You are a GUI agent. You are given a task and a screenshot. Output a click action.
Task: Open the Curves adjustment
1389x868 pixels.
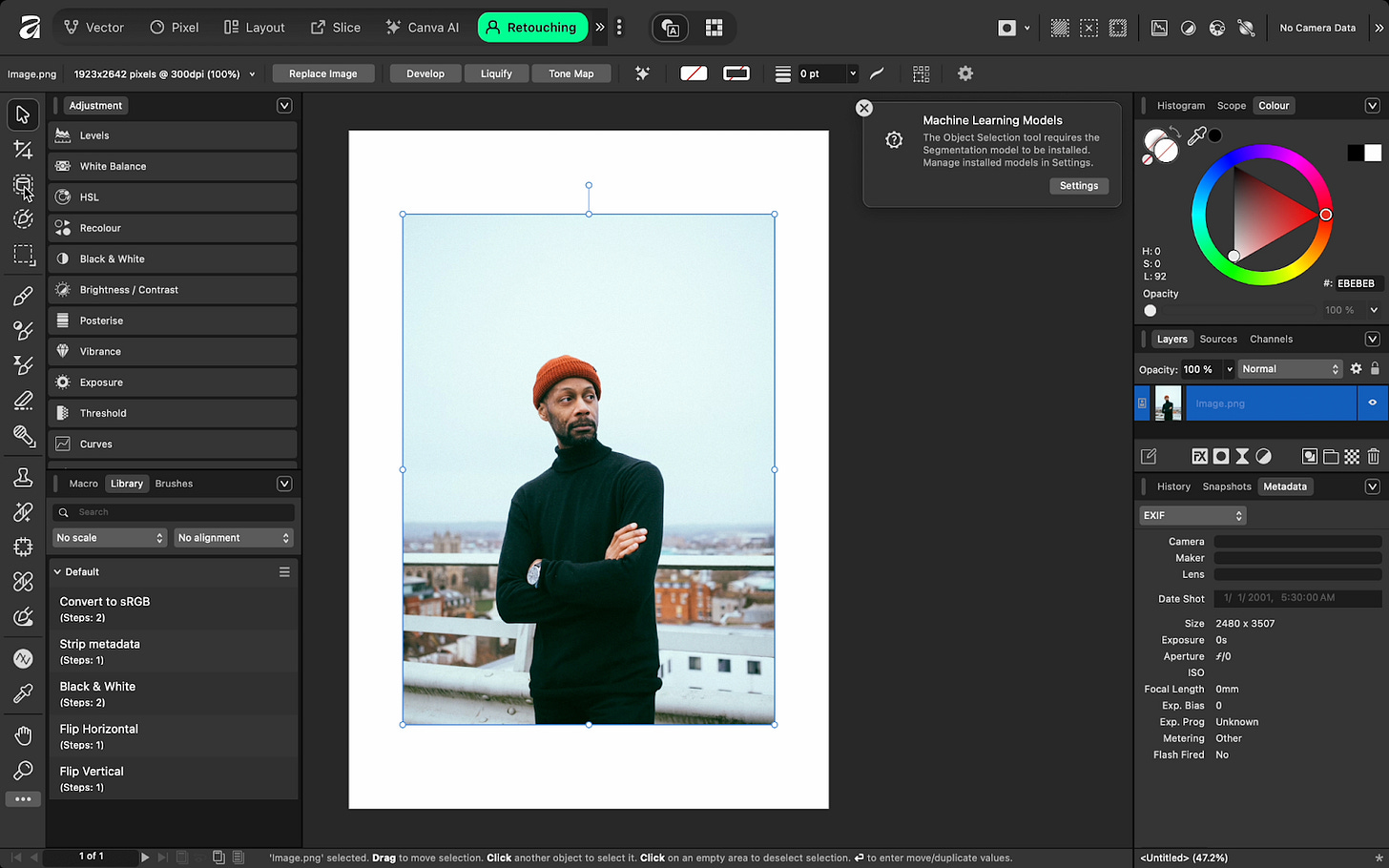pos(95,444)
